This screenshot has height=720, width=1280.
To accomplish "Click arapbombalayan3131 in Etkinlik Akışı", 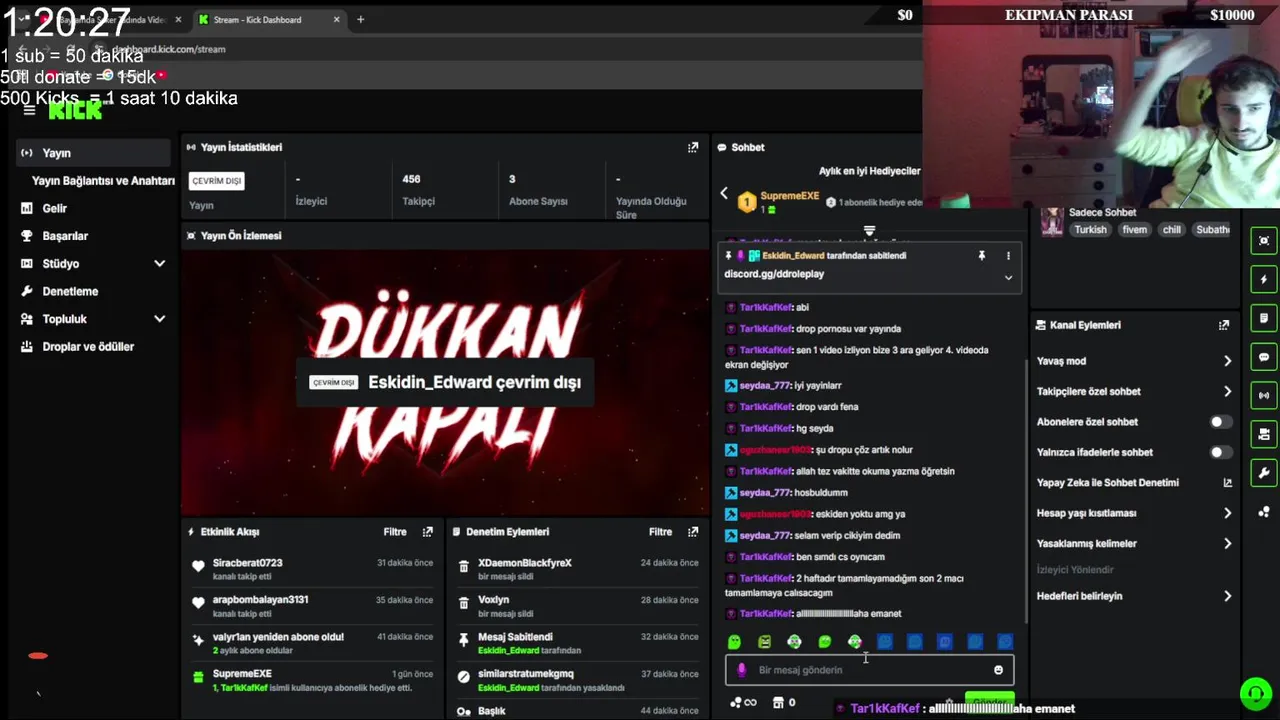I will click(260, 600).
